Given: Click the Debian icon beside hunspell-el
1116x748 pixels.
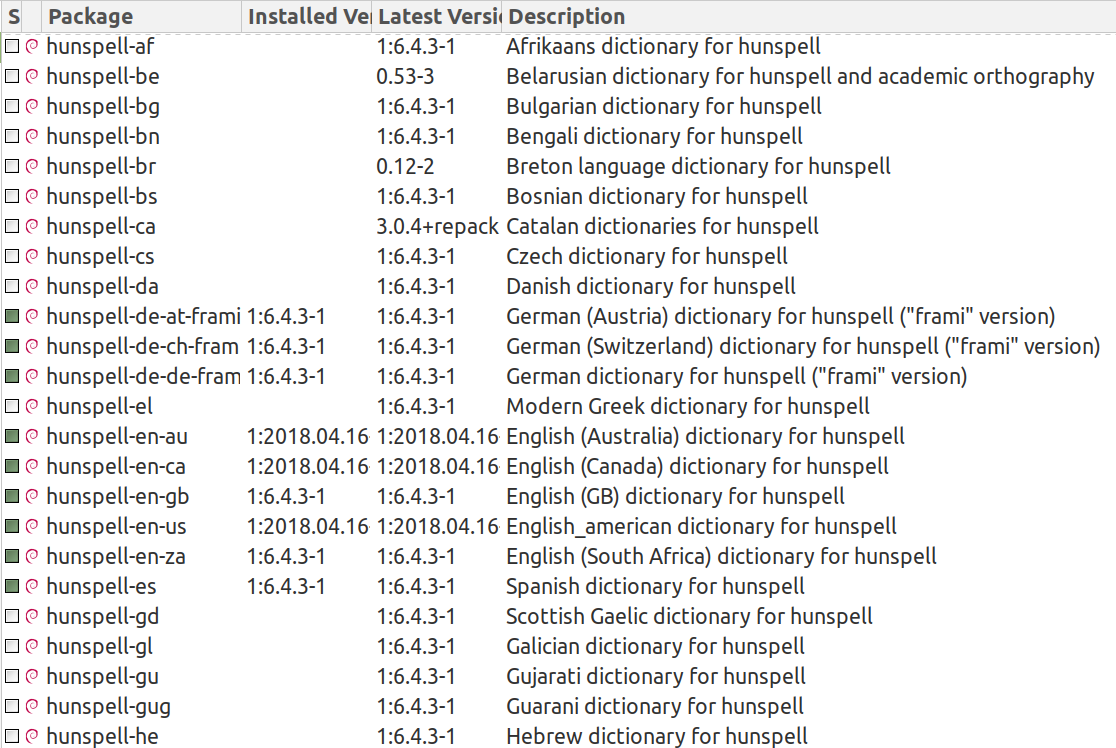Looking at the screenshot, I should pyautogui.click(x=32, y=406).
